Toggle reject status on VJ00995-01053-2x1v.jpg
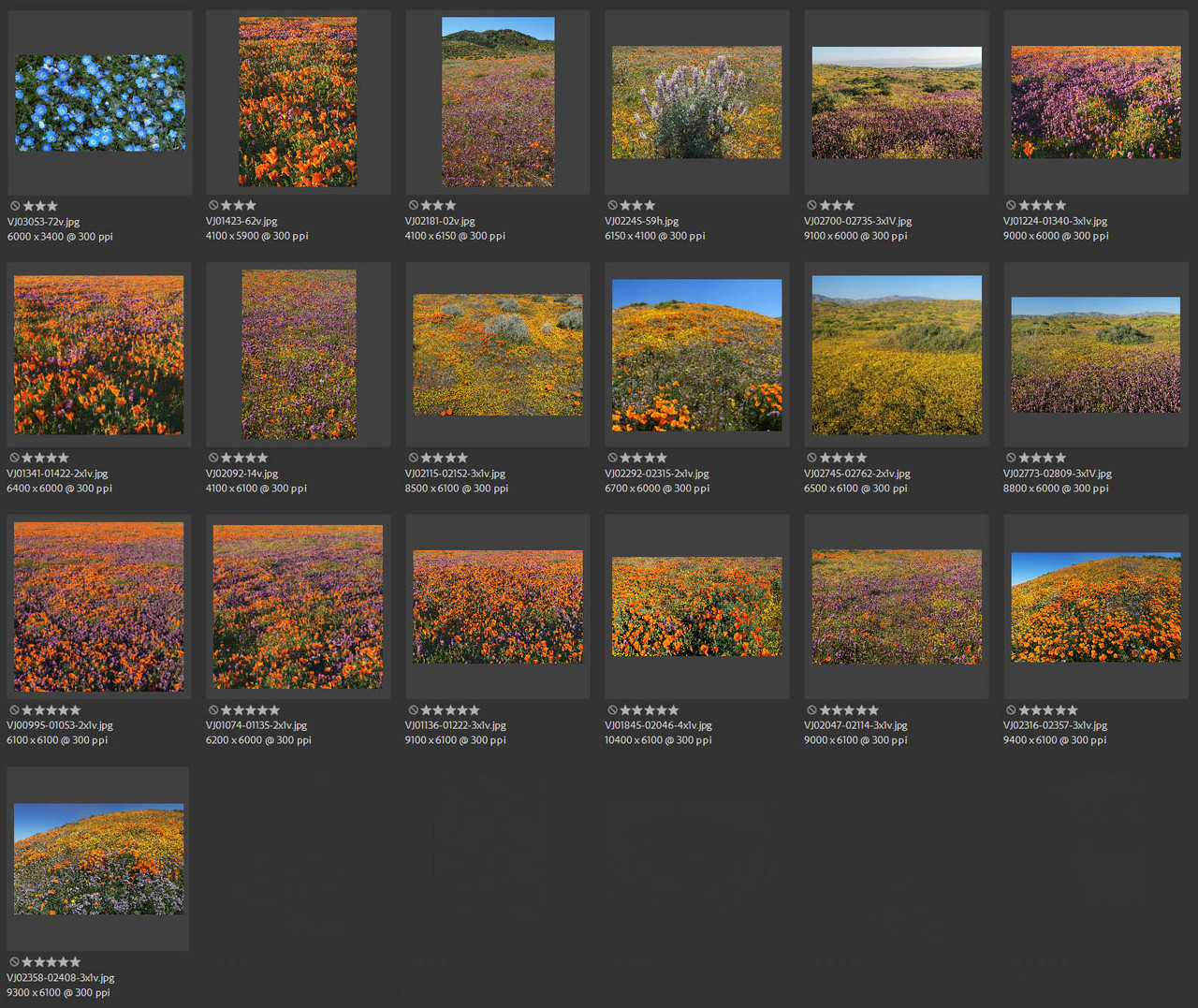Screen dimensions: 1198x1008 pos(14,709)
